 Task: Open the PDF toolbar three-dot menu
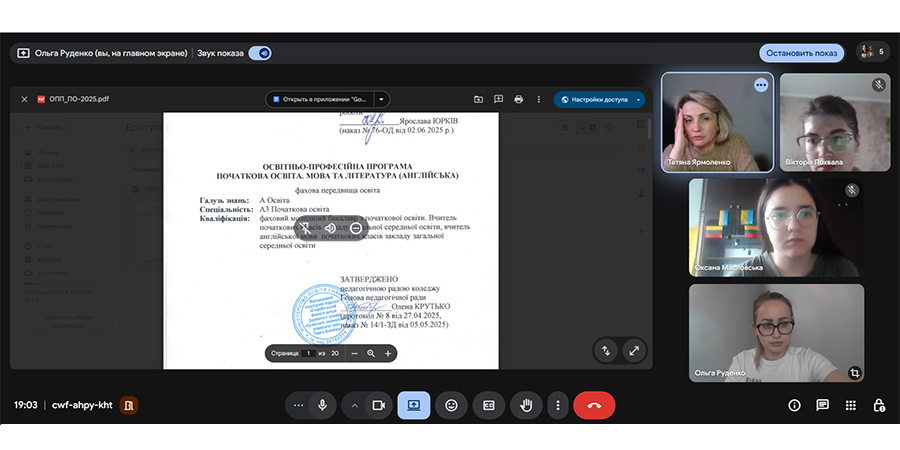538,99
